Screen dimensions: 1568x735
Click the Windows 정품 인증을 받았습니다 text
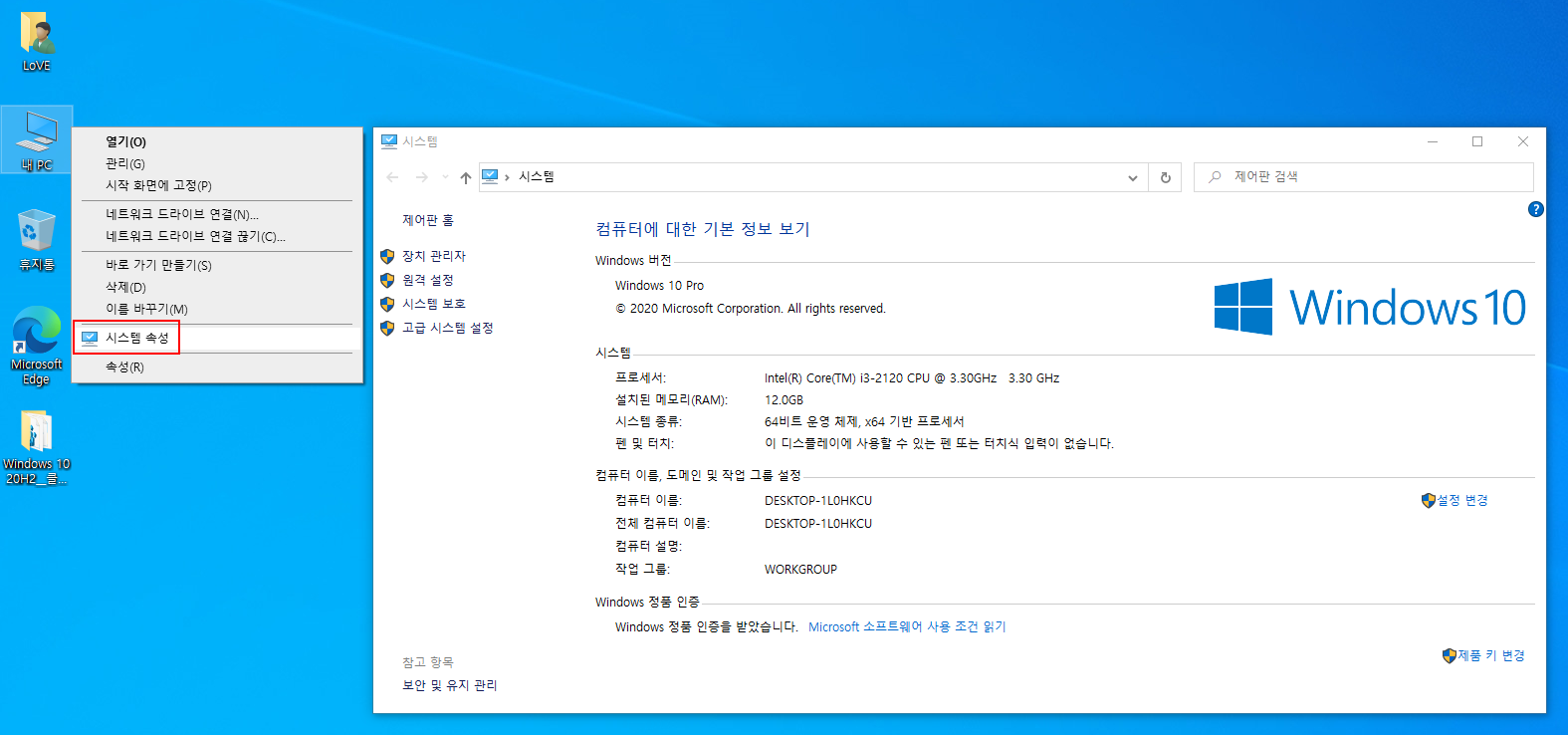pos(707,626)
